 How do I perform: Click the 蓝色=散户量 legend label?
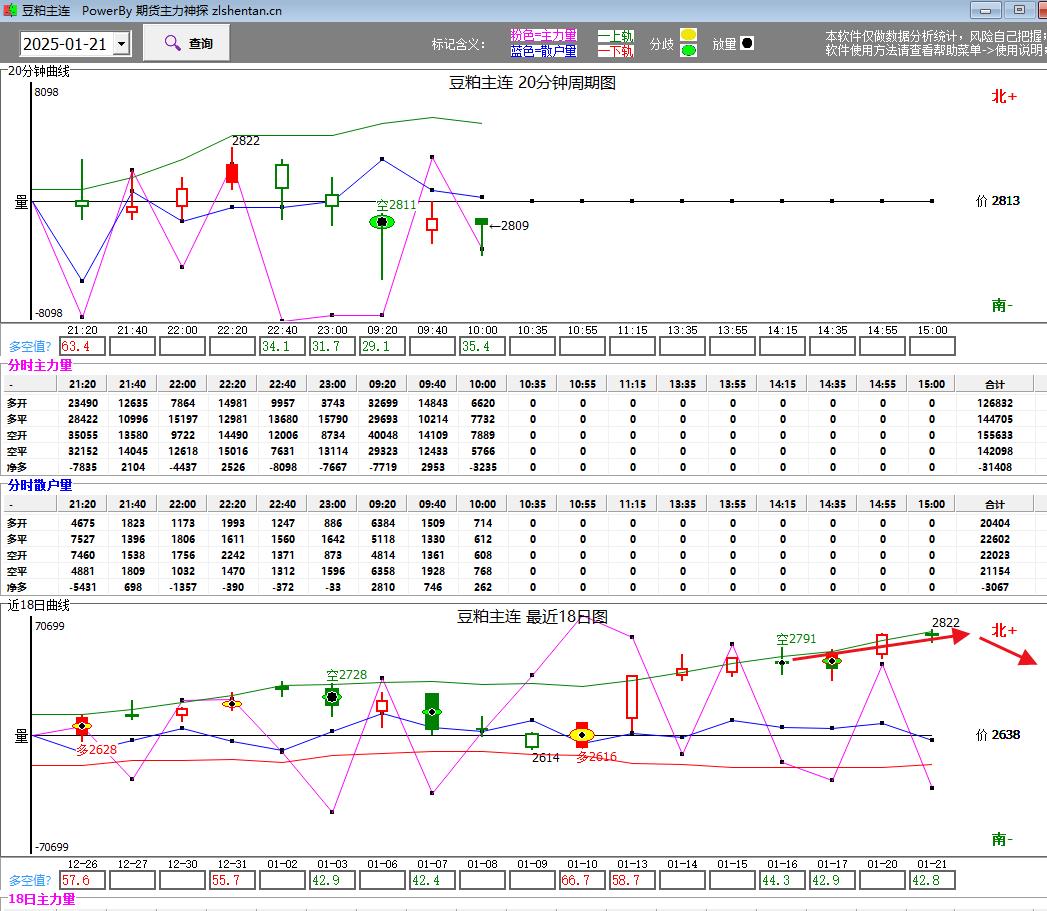pyautogui.click(x=543, y=51)
